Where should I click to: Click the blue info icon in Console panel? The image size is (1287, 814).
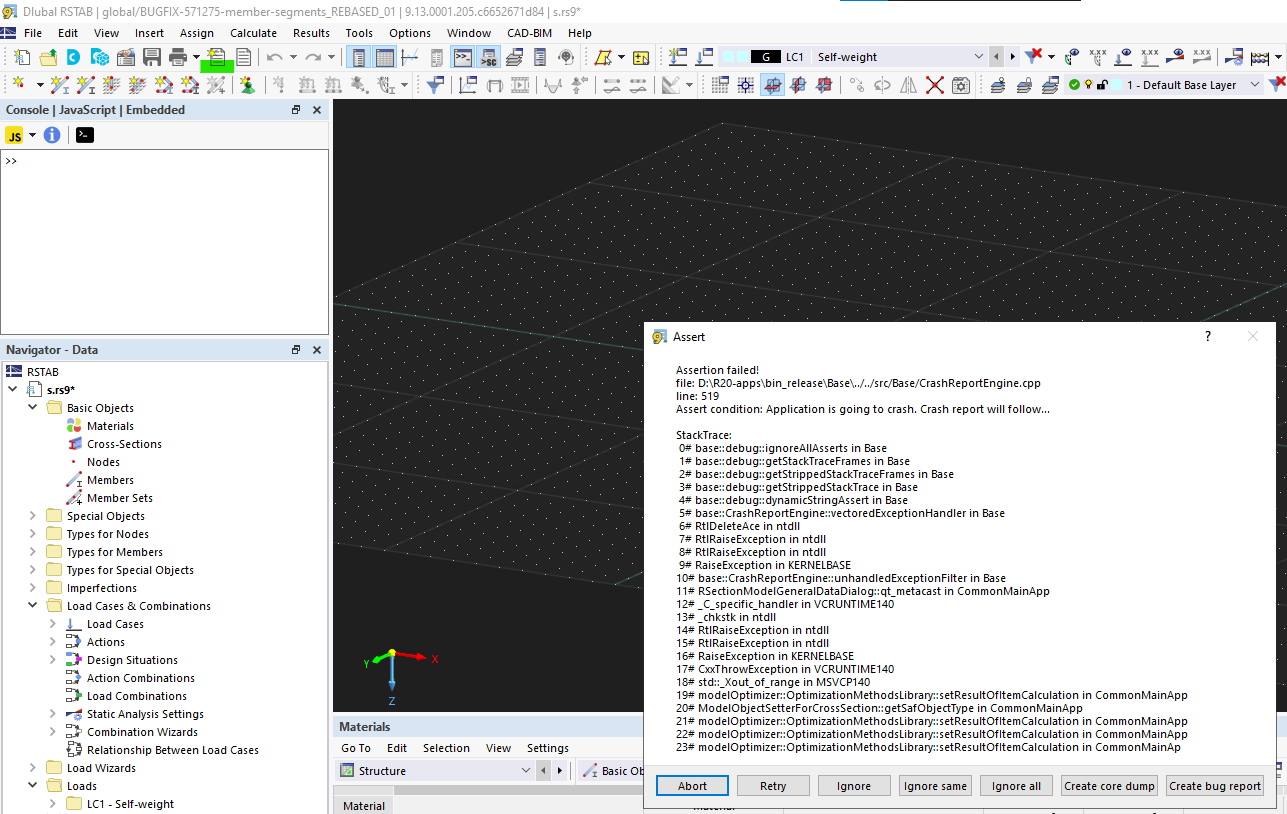point(52,135)
